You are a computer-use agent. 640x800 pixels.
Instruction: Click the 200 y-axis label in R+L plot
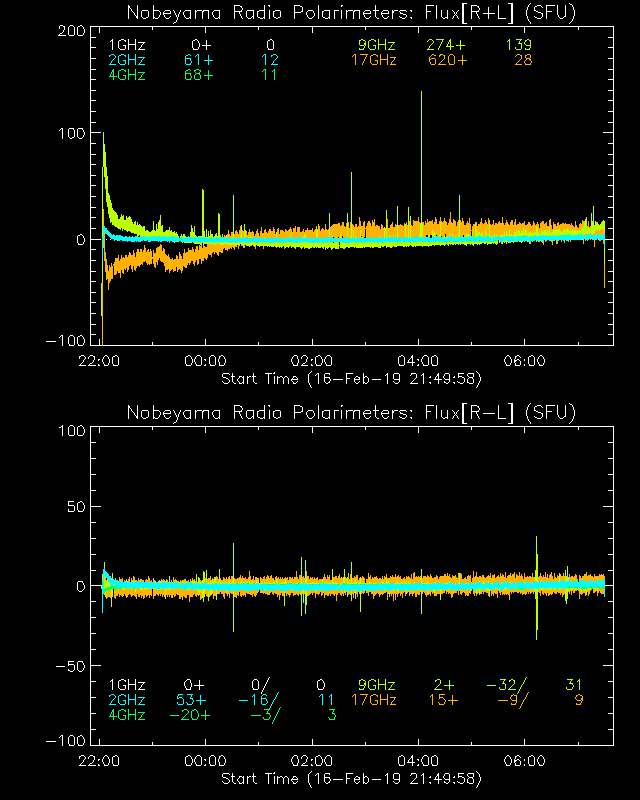tap(71, 31)
